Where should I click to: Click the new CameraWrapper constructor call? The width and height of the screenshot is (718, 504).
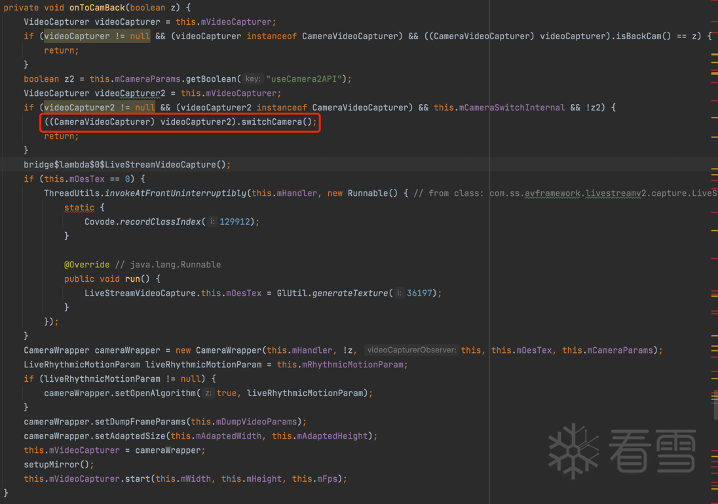coord(219,350)
